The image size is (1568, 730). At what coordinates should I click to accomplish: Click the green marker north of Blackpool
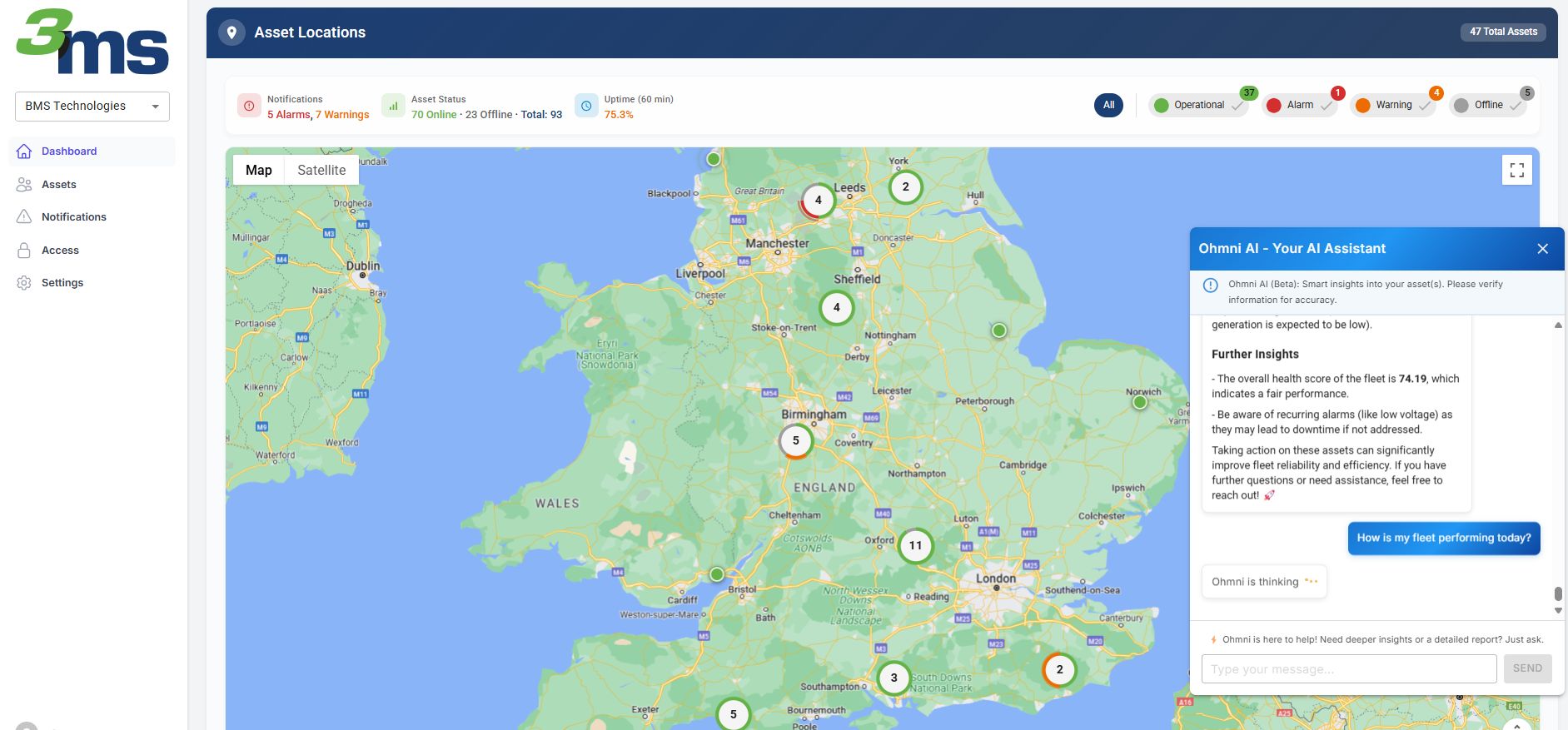tap(714, 159)
